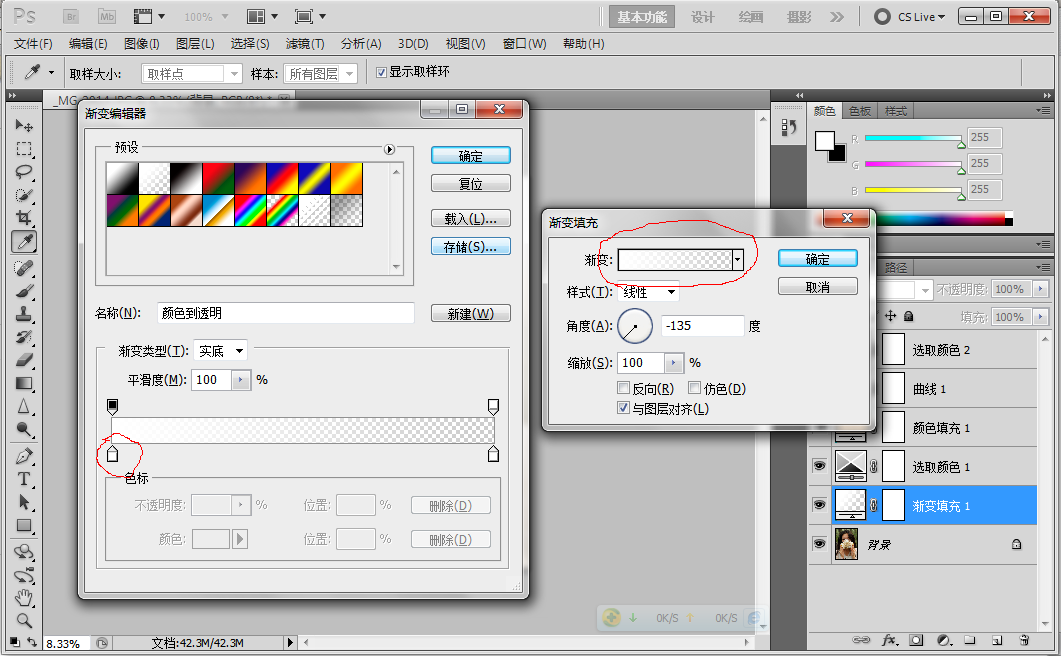Select the Eraser tool
Viewport: 1061px width, 656px height.
coord(24,359)
